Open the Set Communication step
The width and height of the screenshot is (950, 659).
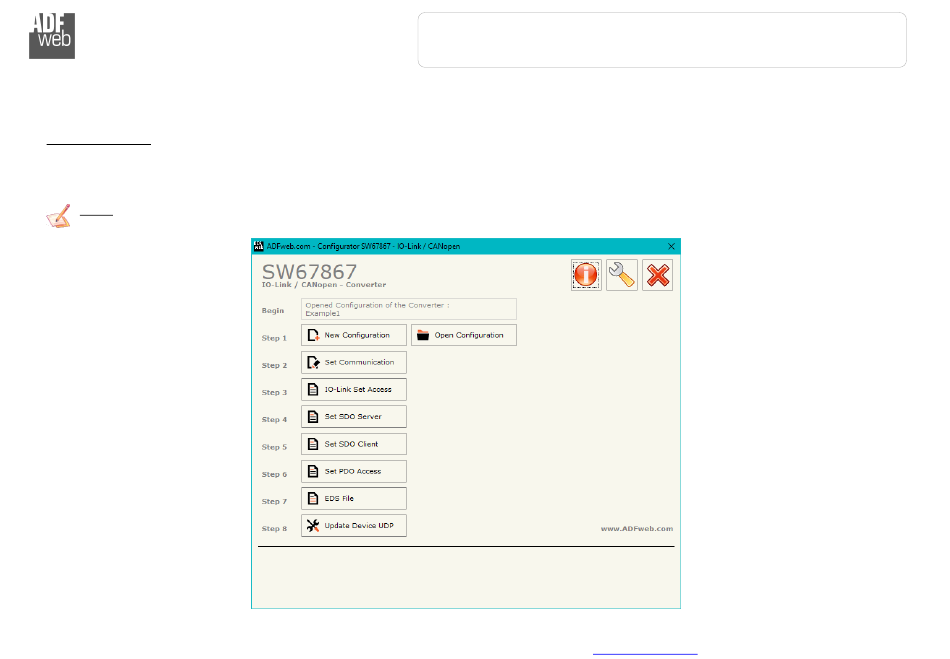point(354,362)
